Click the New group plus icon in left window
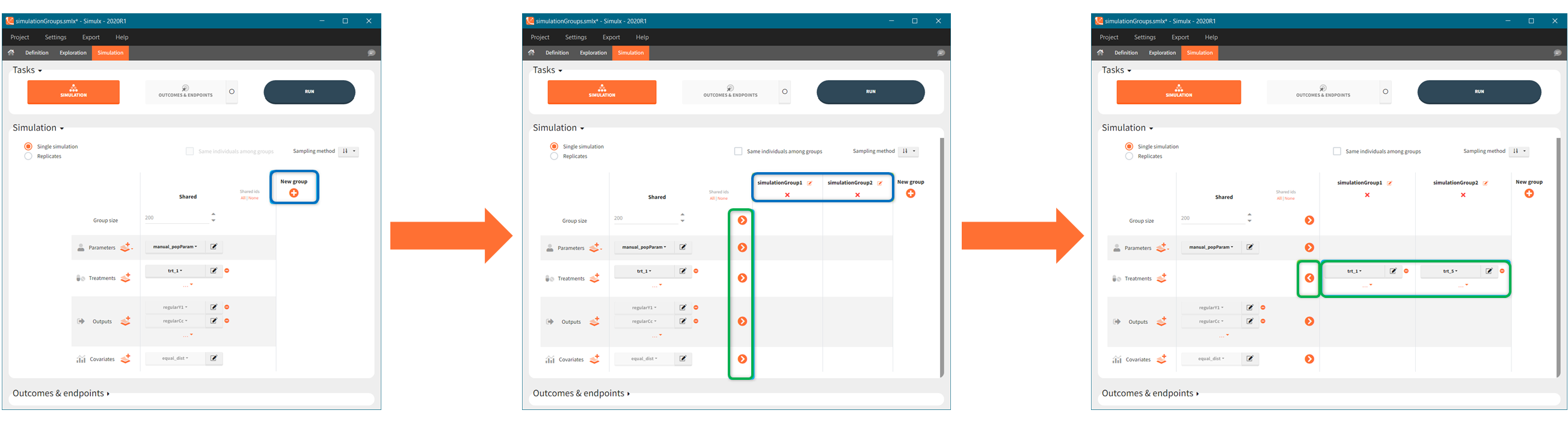The width and height of the screenshot is (1568, 422). click(294, 193)
